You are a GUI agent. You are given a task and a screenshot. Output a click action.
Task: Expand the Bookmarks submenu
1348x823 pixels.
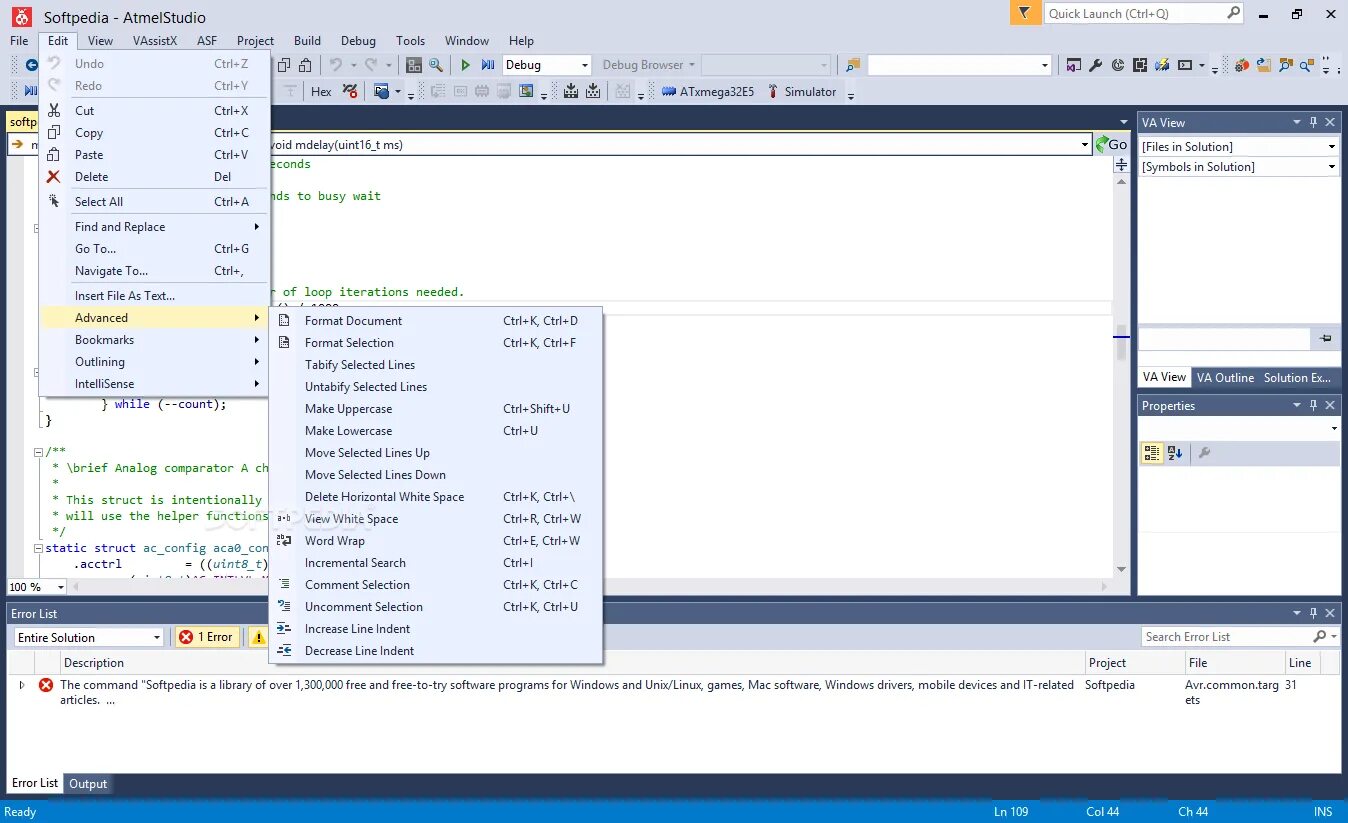(x=154, y=340)
